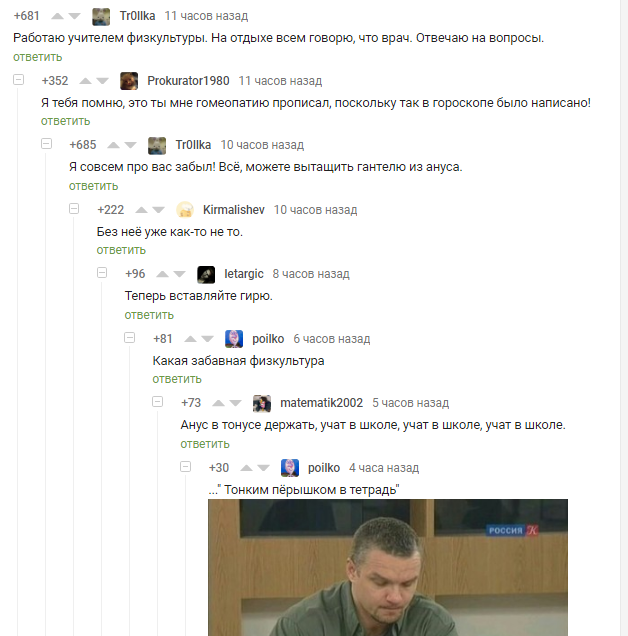The image size is (628, 636).
Task: Reply to Tr0llka's top comment via ответить
Action: coord(37,57)
